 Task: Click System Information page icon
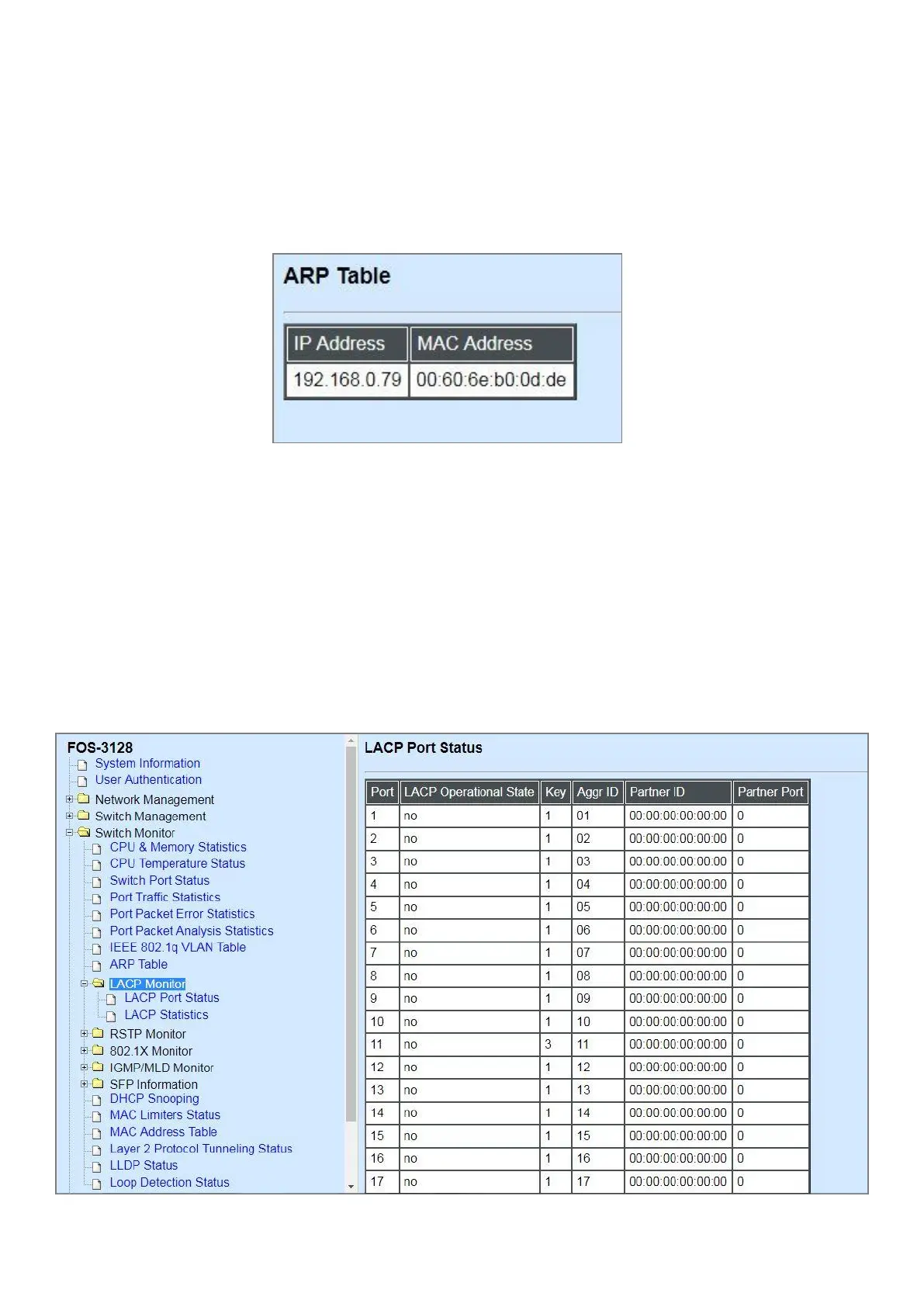[82, 764]
